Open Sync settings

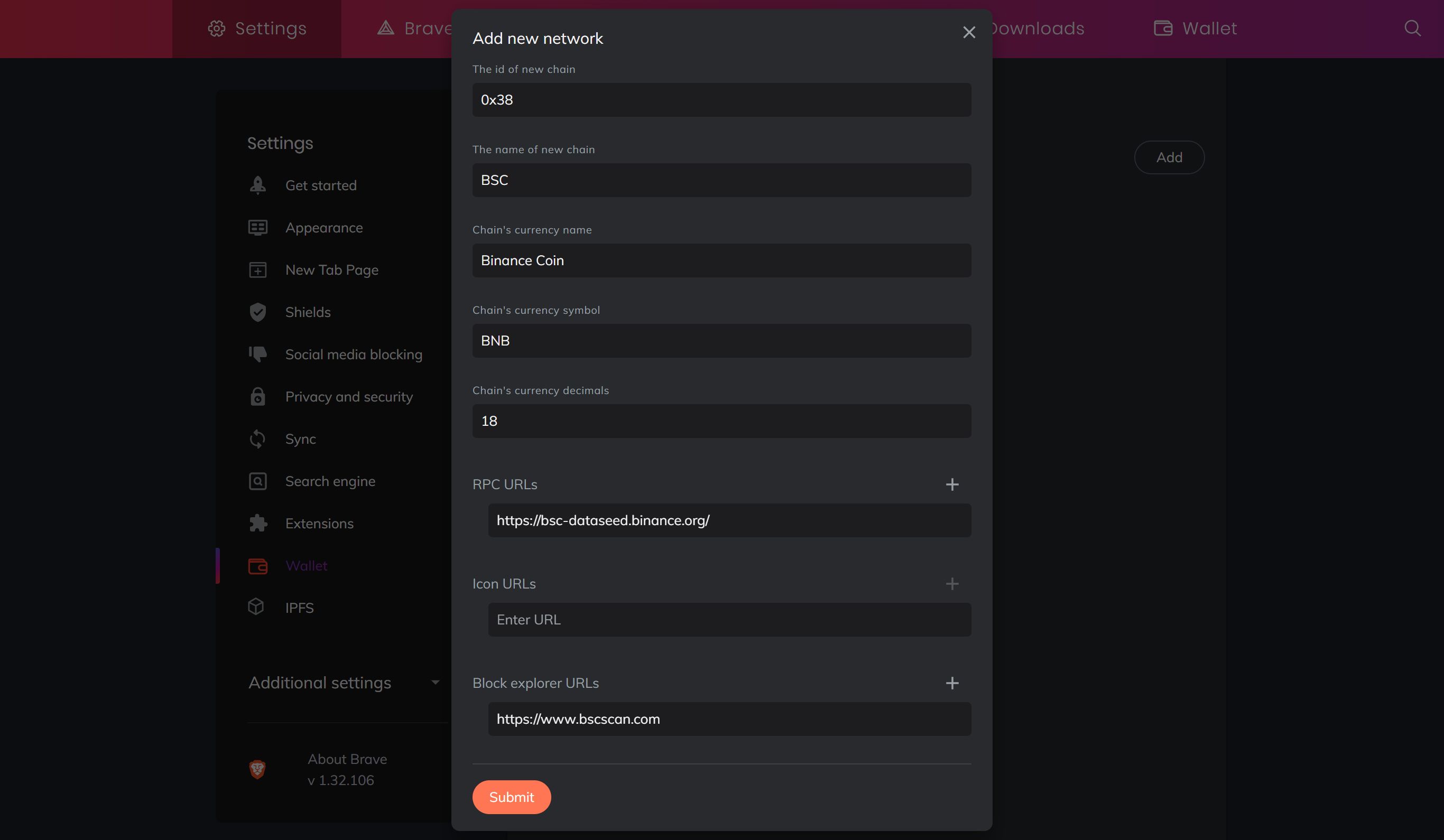click(300, 438)
